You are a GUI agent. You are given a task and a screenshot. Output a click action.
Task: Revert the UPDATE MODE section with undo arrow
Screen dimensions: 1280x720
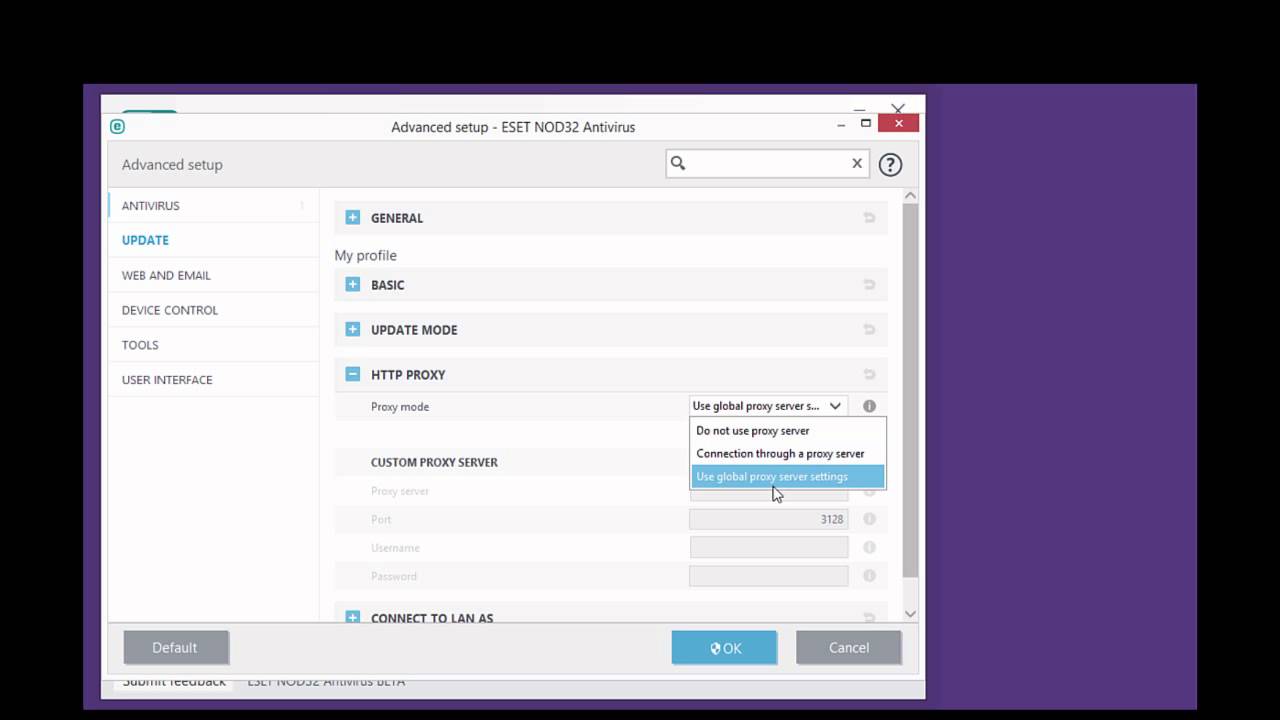tap(869, 330)
